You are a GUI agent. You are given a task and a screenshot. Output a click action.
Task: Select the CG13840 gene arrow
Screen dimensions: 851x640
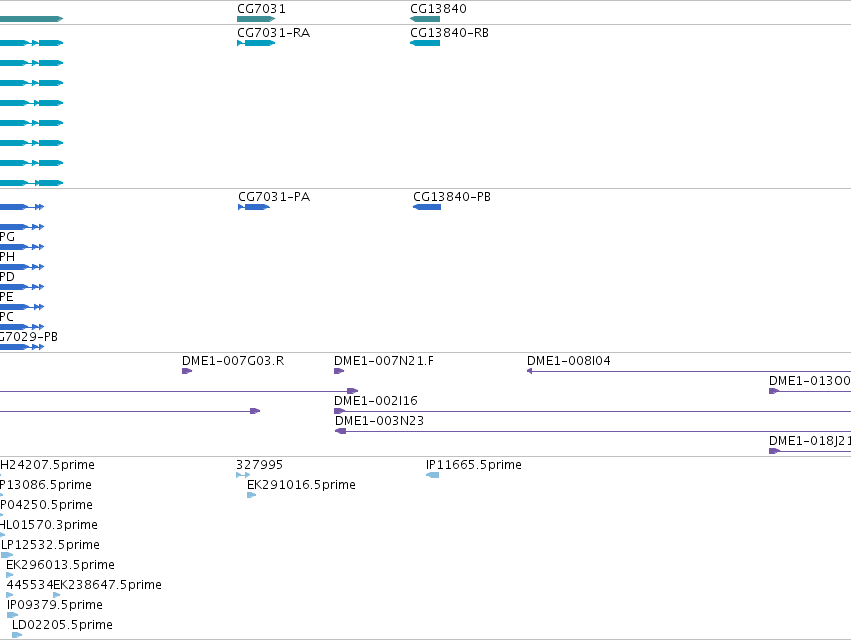425,19
